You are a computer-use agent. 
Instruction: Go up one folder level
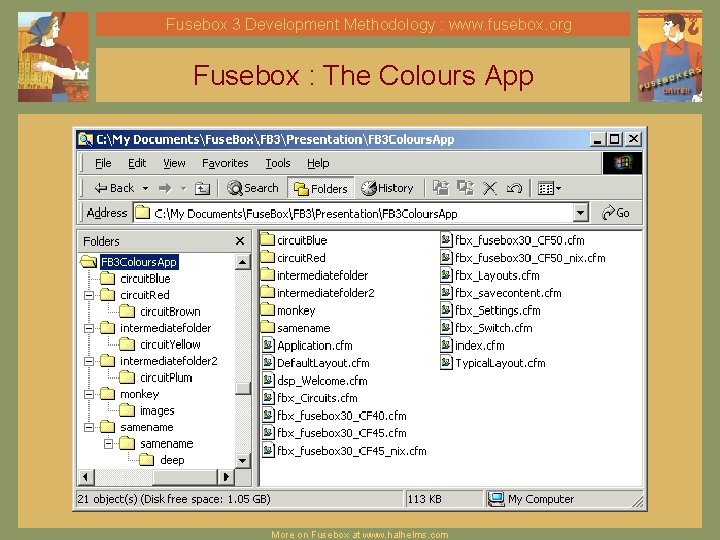(x=202, y=188)
